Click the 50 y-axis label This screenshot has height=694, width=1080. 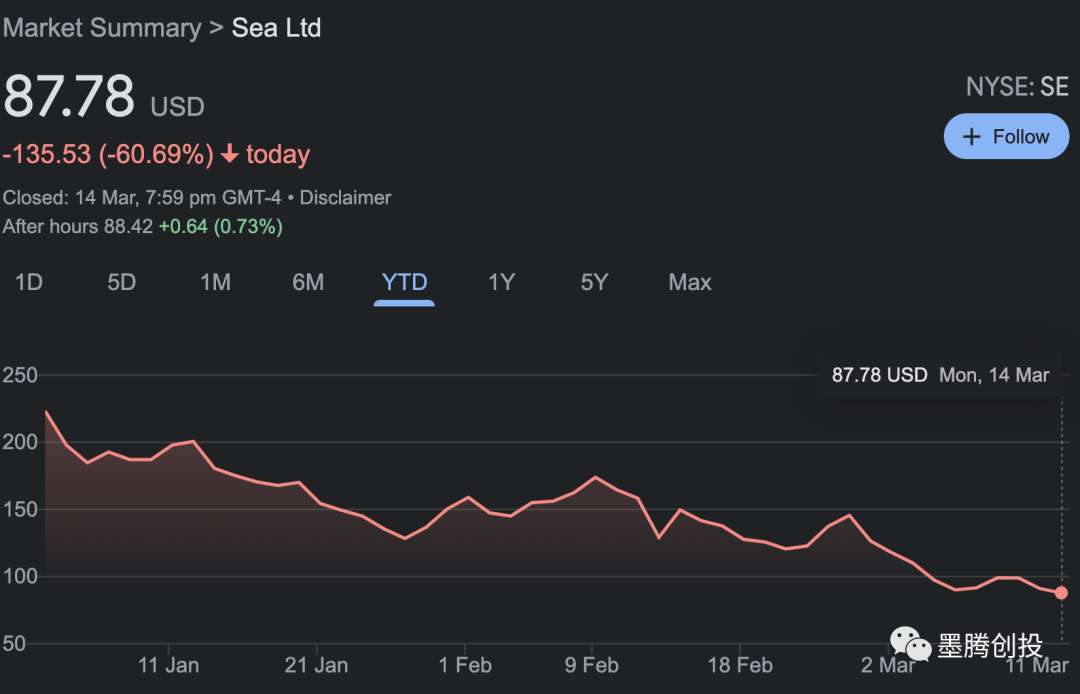[x=14, y=644]
